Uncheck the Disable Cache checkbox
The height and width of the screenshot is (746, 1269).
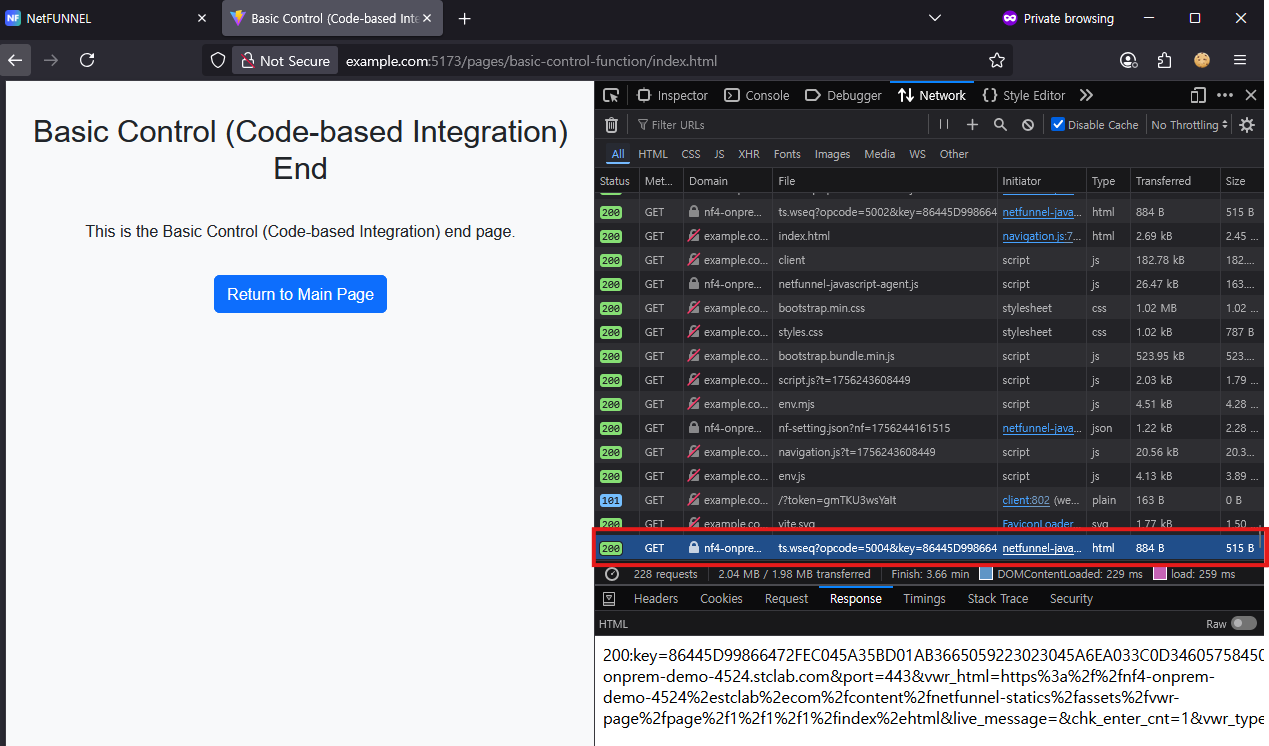click(1058, 125)
